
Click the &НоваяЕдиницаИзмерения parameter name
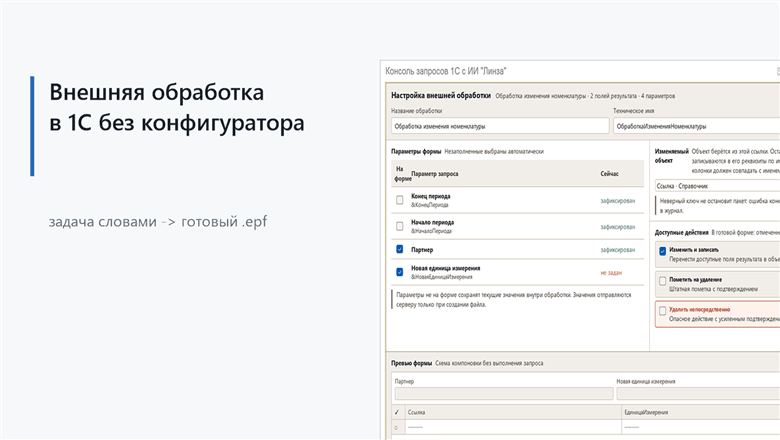pos(441,277)
